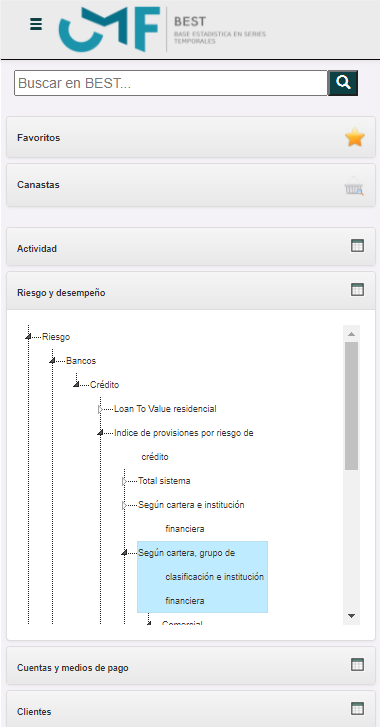Open the Clientes accordion section
This screenshot has width=380, height=727.
(191, 709)
